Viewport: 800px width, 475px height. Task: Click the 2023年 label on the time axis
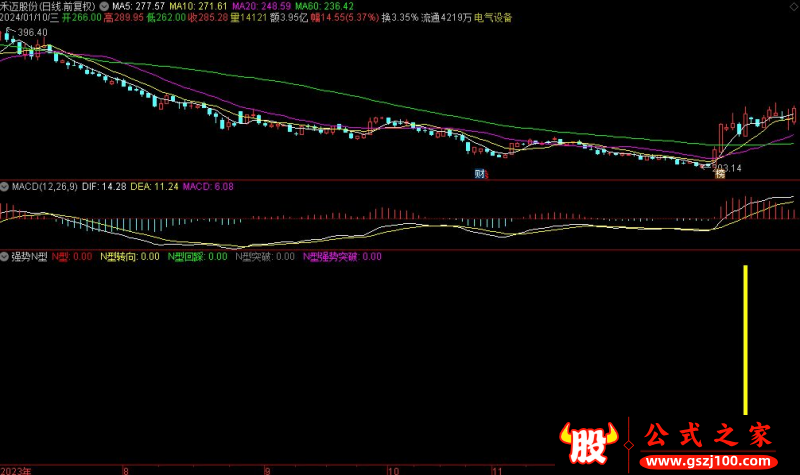(x=16, y=468)
